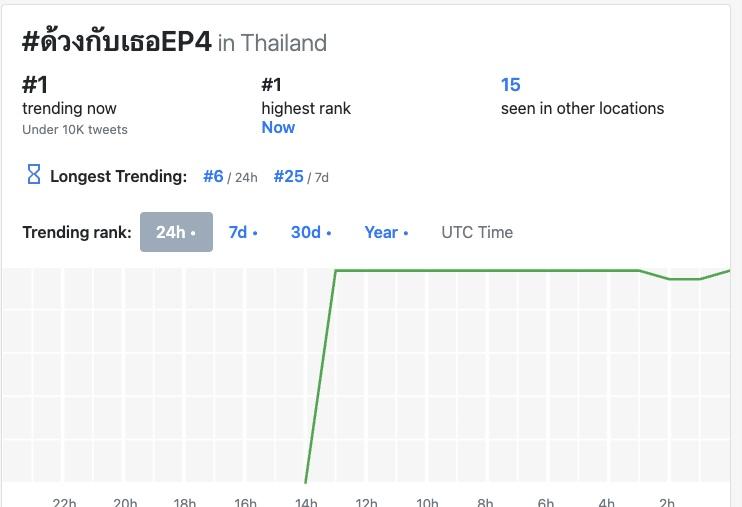Screen dimensions: 742x507
Task: Click the "Longest Trending:" label text
Action: tap(118, 176)
